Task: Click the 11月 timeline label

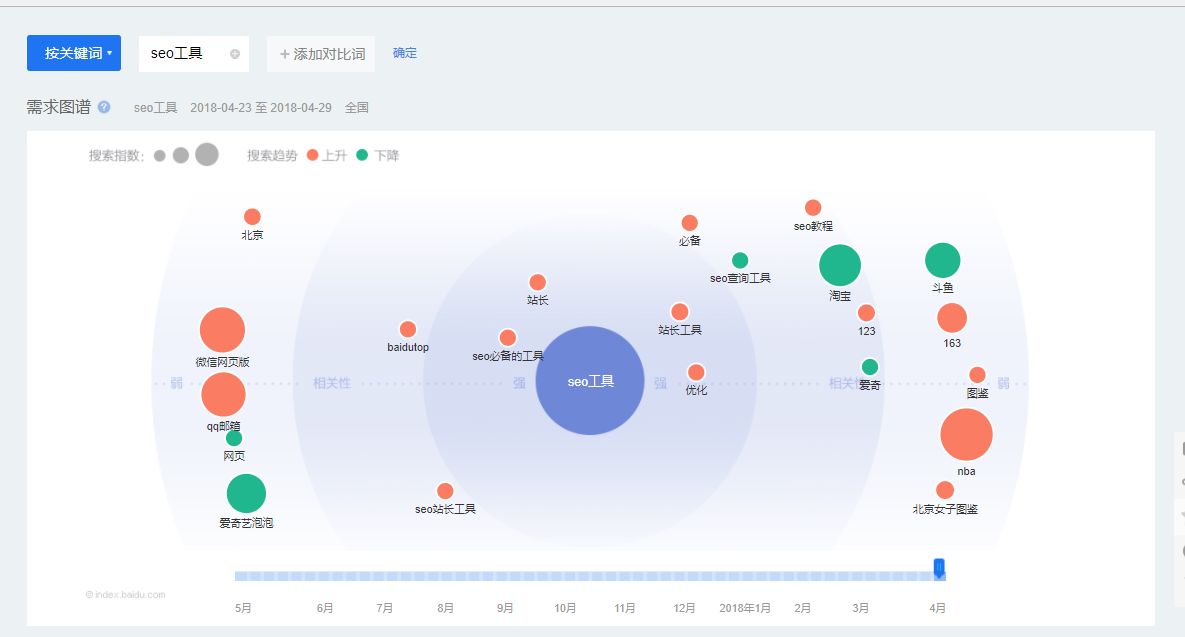Action: click(625, 608)
